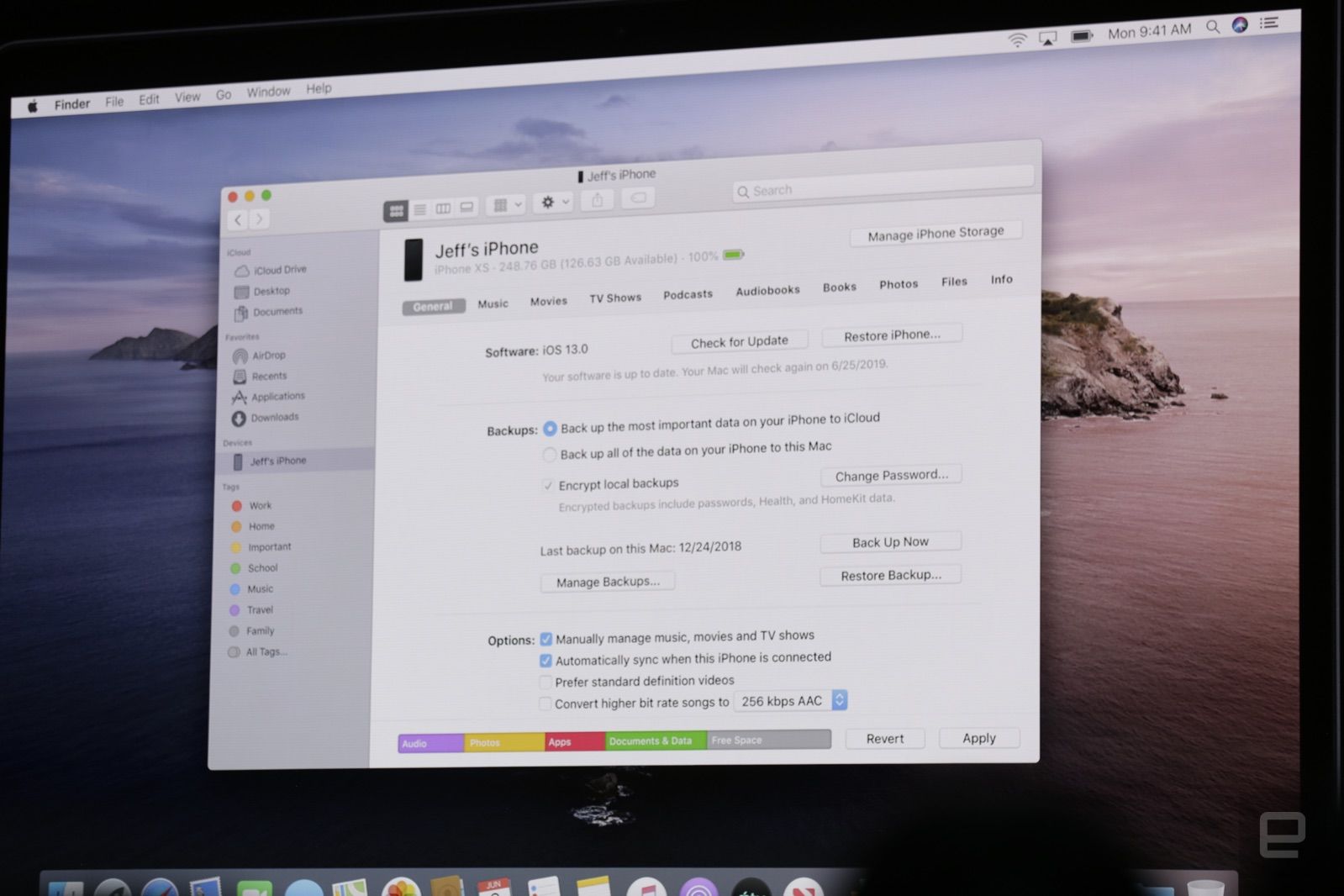Enable Prefer standard definition videos
Viewport: 1344px width, 896px height.
click(x=546, y=683)
